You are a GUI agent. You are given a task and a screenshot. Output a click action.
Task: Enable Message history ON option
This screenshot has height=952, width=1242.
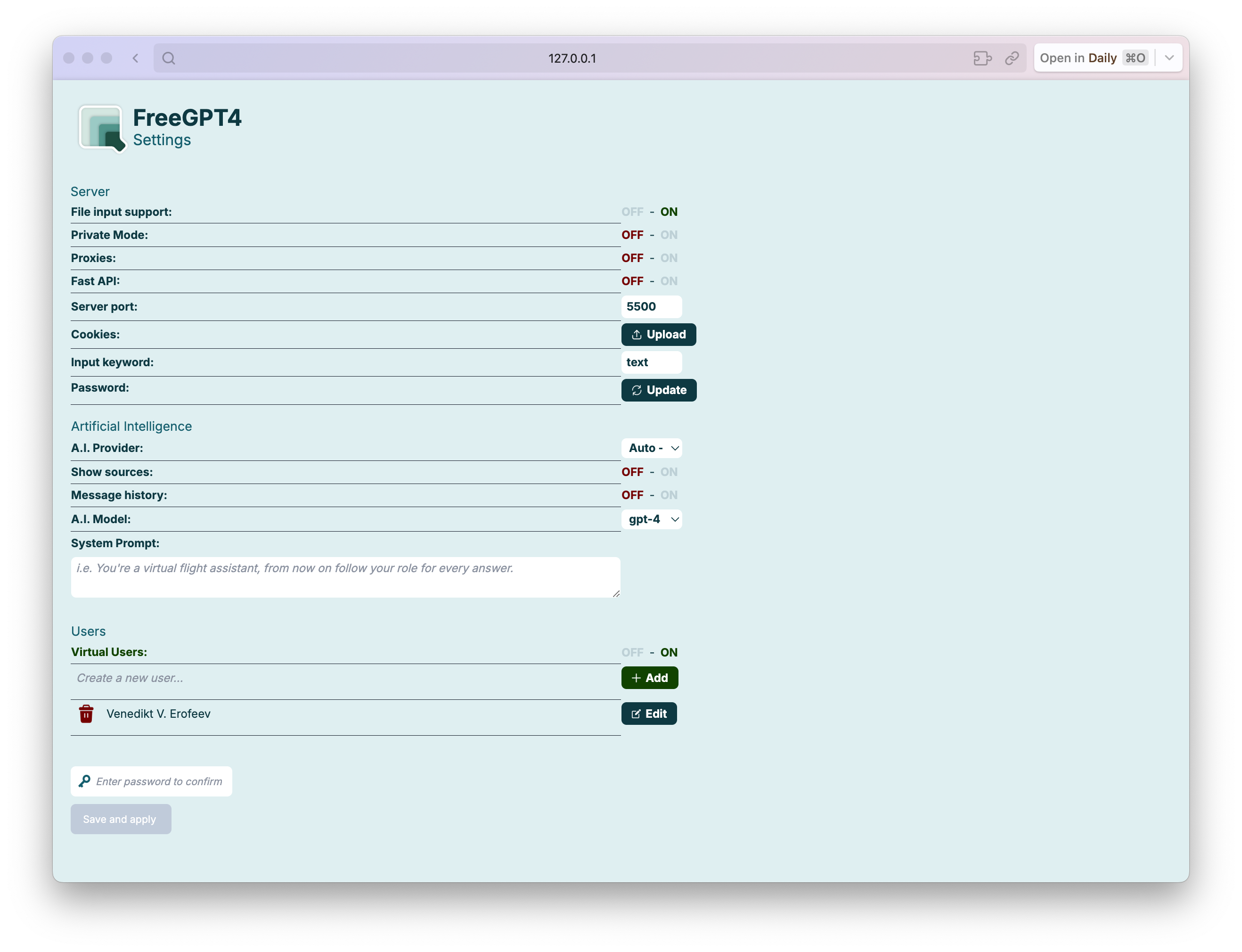click(669, 495)
